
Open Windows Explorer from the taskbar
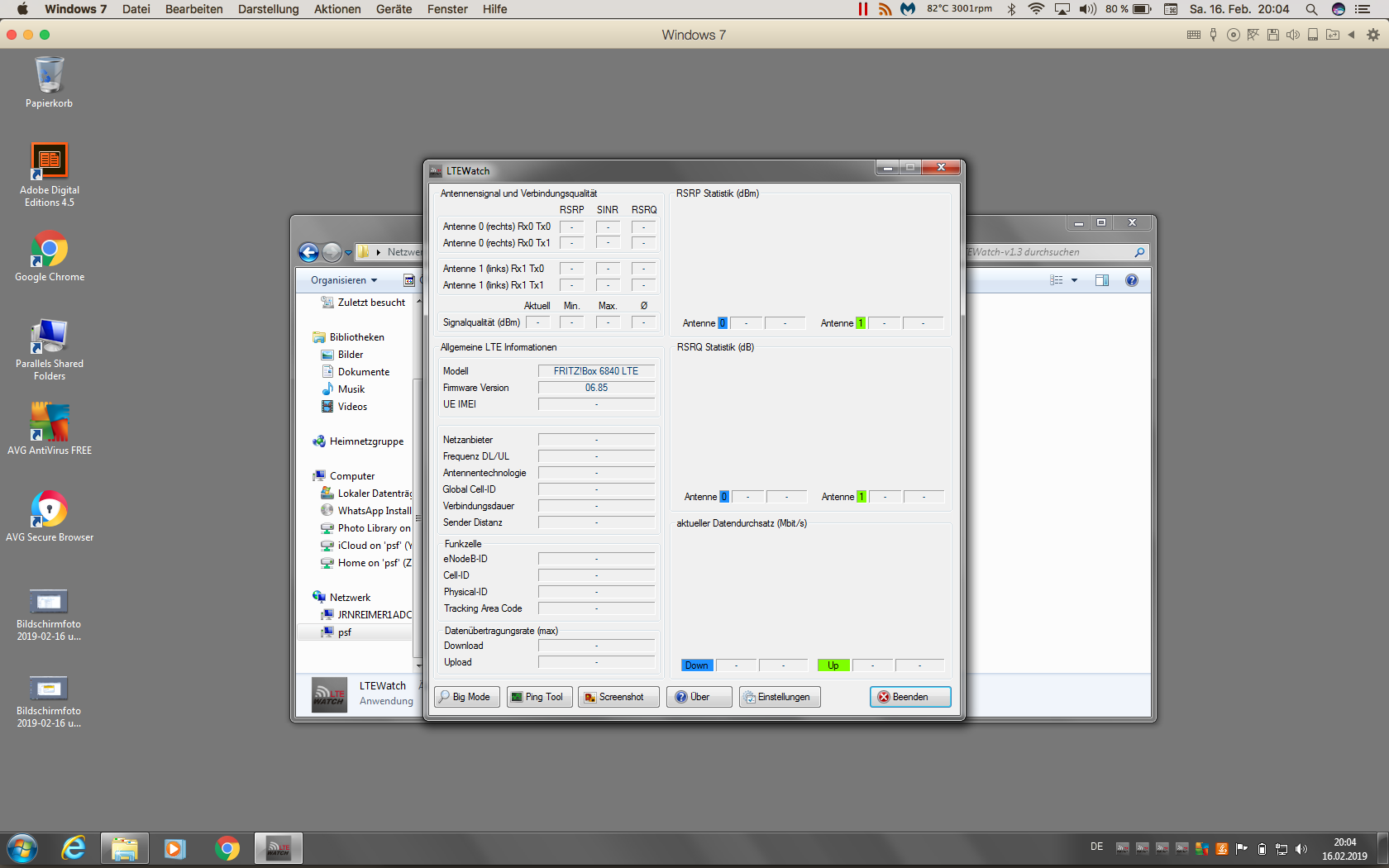tap(125, 849)
